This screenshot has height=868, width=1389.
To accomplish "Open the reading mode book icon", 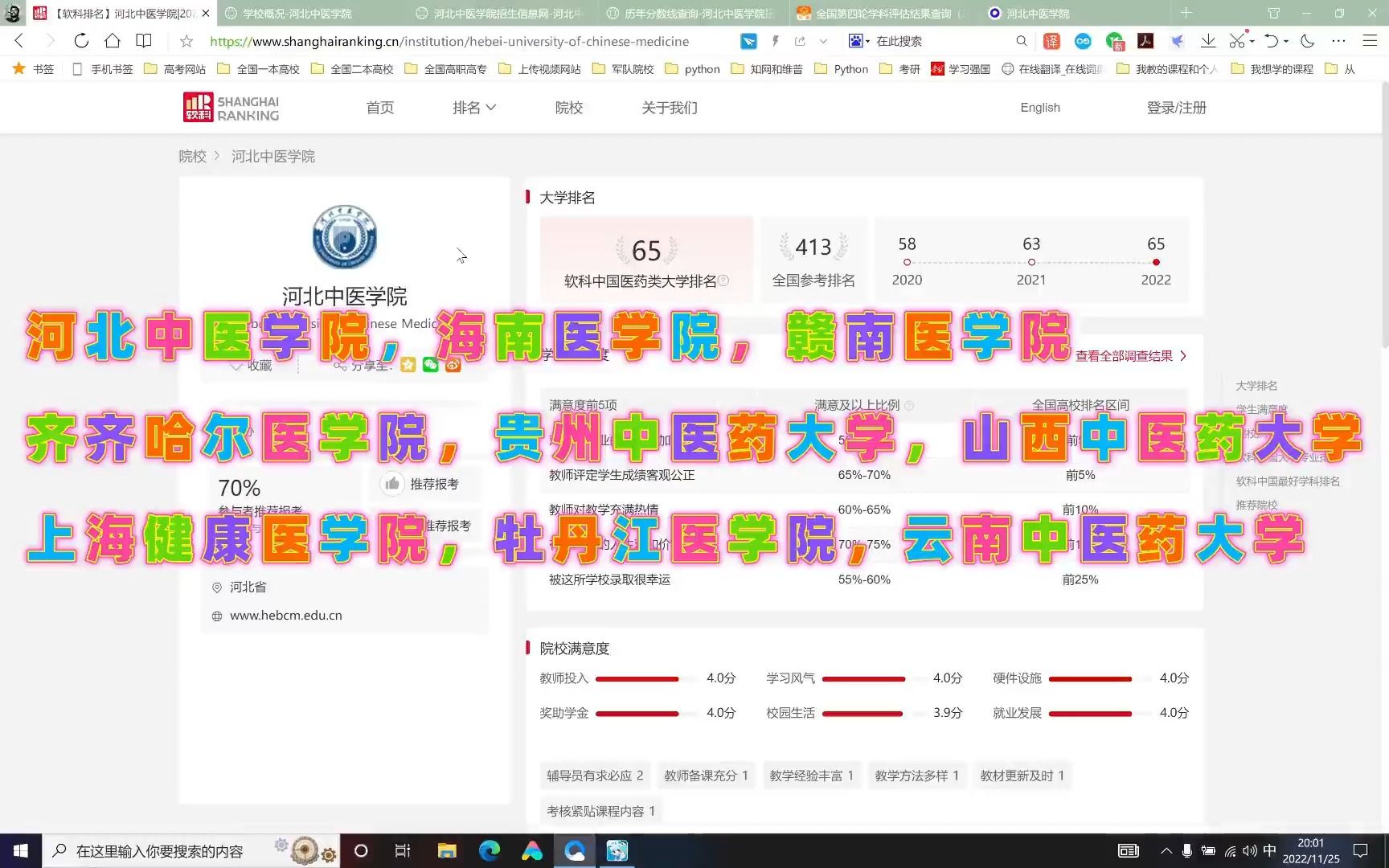I will click(144, 41).
